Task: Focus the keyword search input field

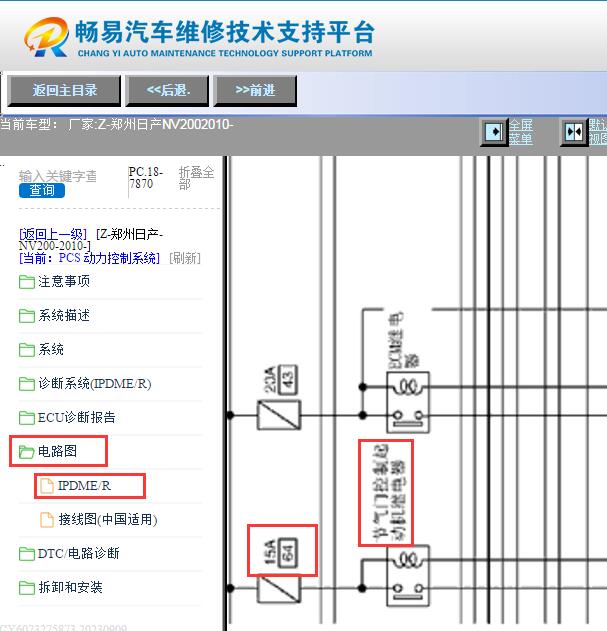Action: (x=58, y=176)
